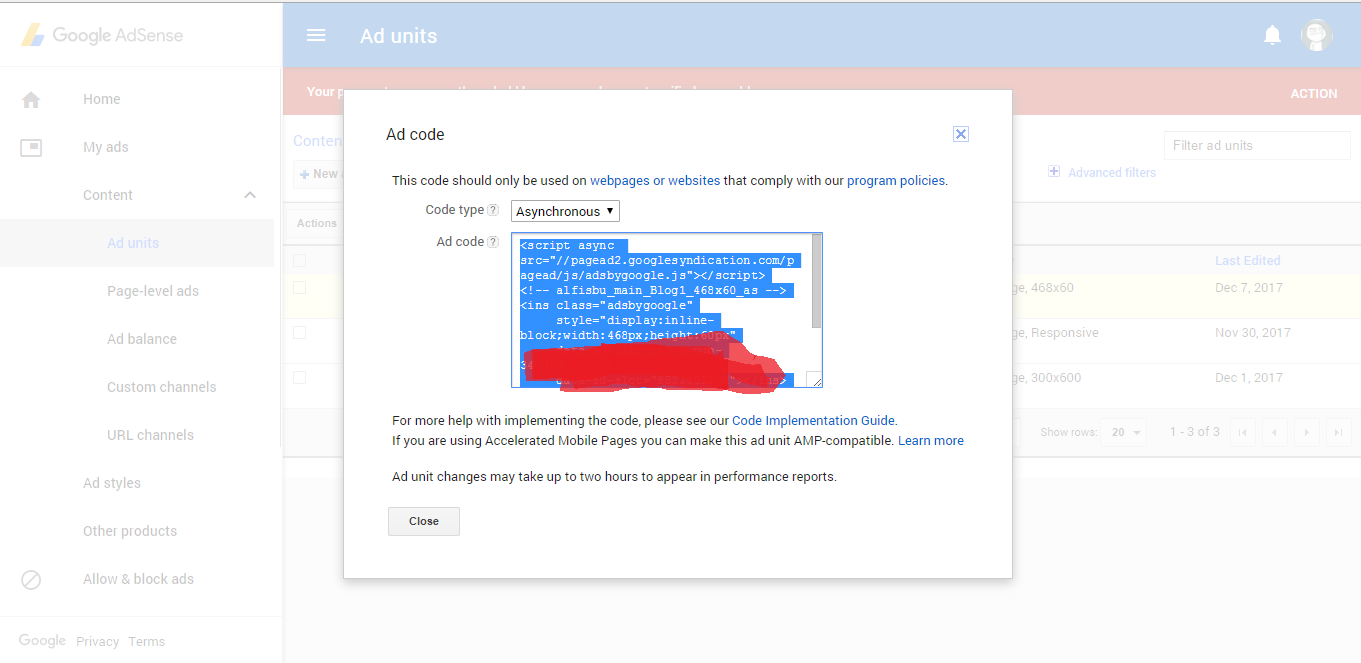Viewport: 1361px width, 663px height.
Task: Collapse the Content section chevron
Action: tap(250, 195)
